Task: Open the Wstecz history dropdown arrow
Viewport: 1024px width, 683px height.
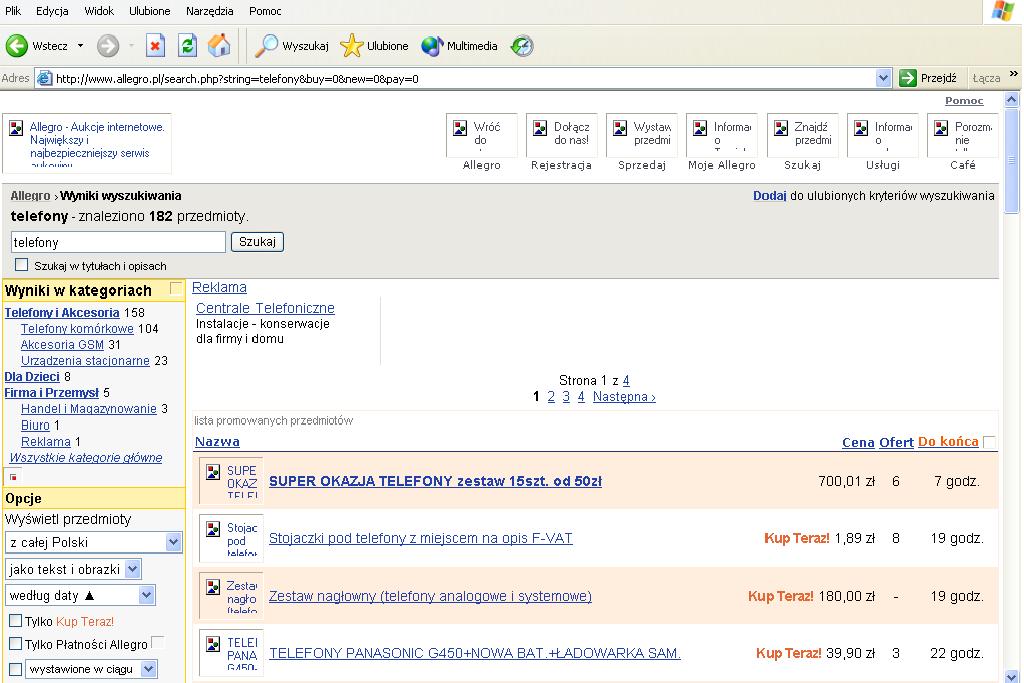Action: [80, 46]
